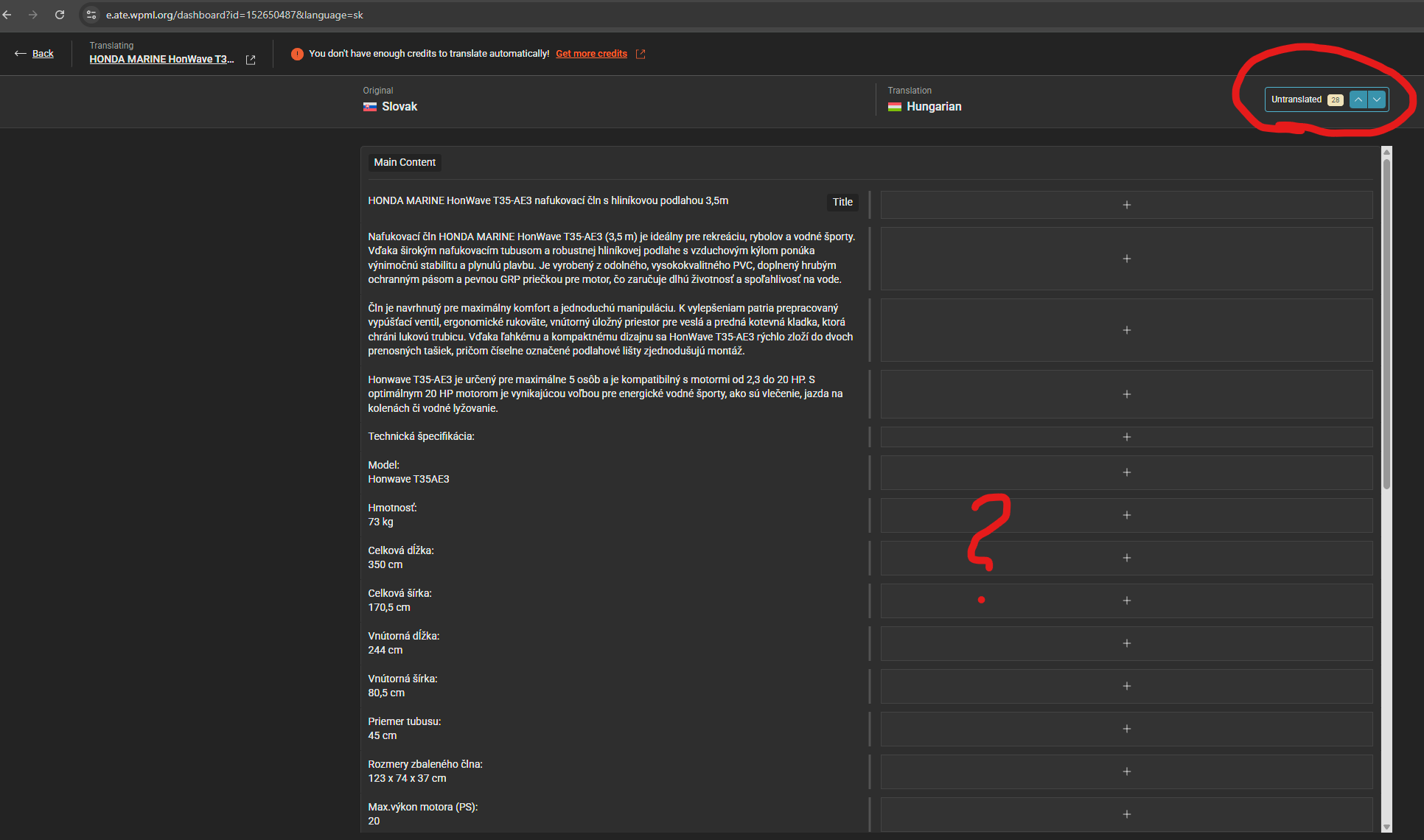Open external link icon beside job title
The width and height of the screenshot is (1424, 840).
[251, 60]
